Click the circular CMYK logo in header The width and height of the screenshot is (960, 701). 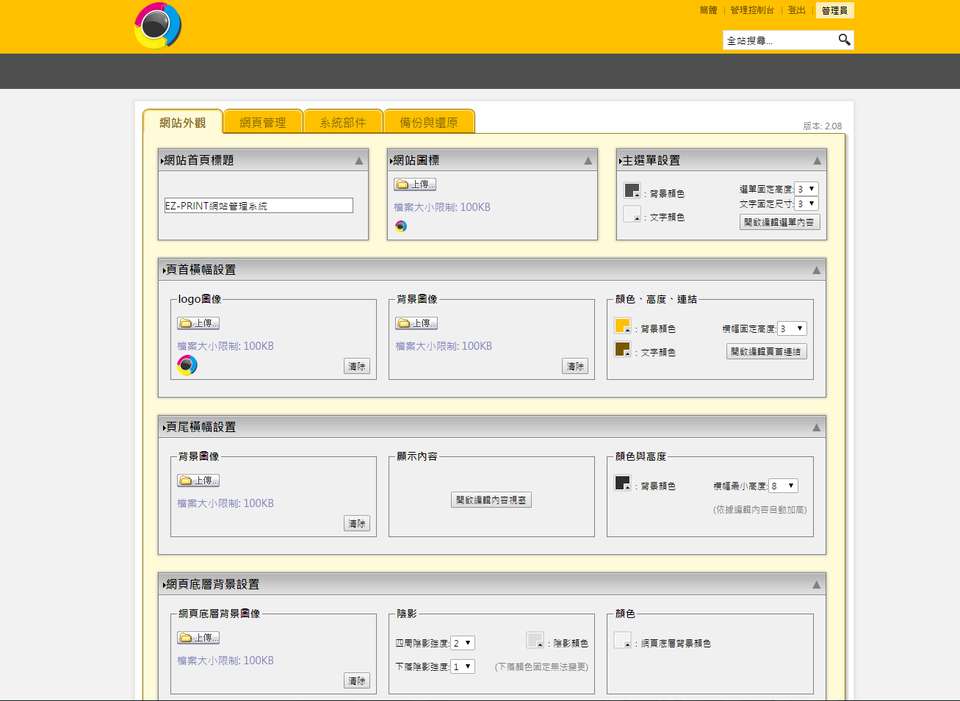(x=158, y=26)
